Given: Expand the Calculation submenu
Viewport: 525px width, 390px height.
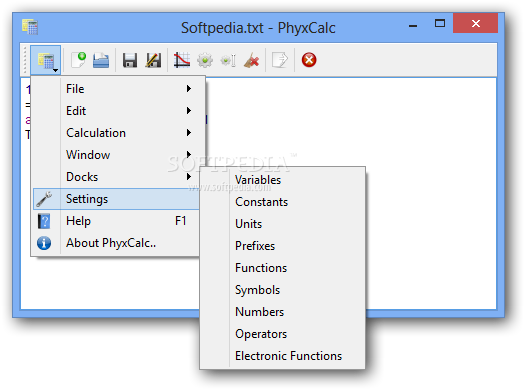Looking at the screenshot, I should coord(118,133).
